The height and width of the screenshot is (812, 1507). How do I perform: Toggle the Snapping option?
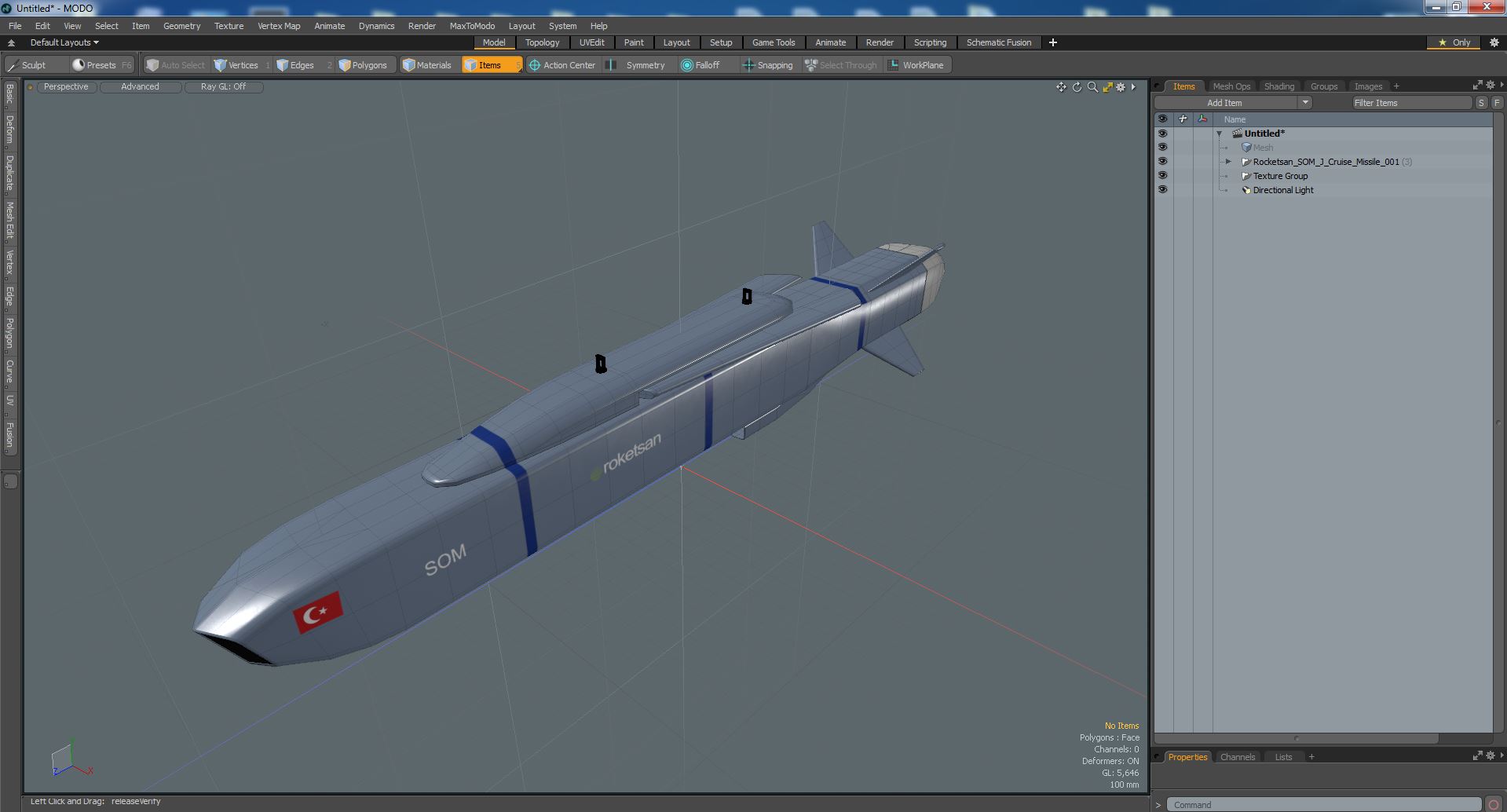[x=768, y=65]
